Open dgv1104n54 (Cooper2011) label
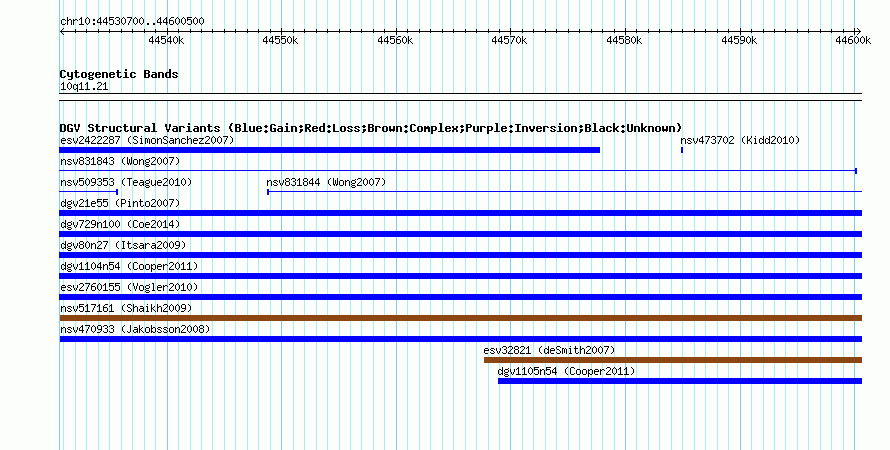 coord(129,266)
